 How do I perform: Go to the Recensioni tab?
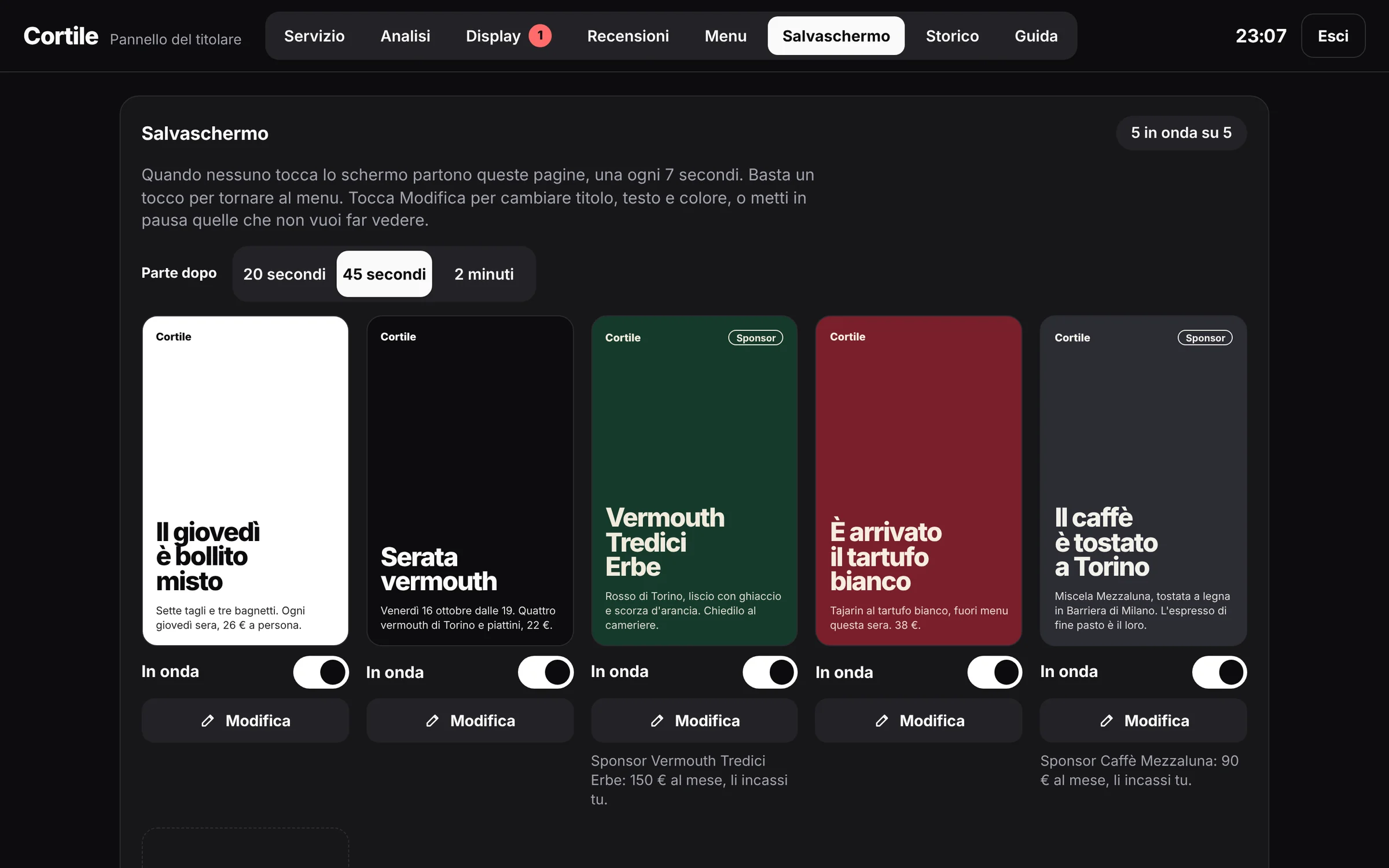[x=628, y=36]
